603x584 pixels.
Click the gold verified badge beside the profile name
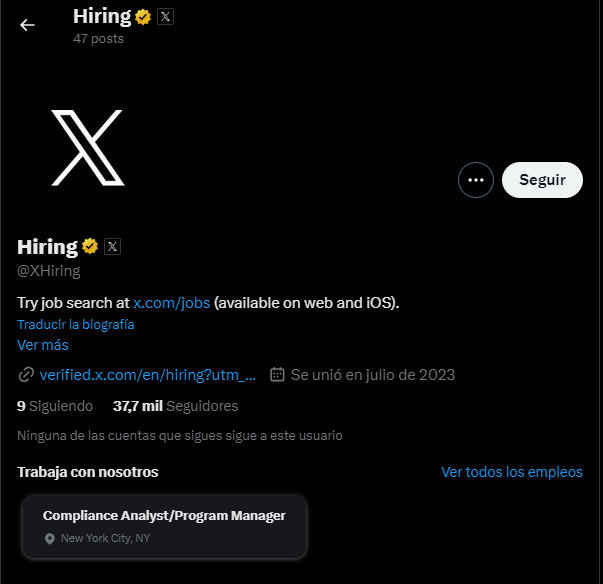pyautogui.click(x=90, y=246)
